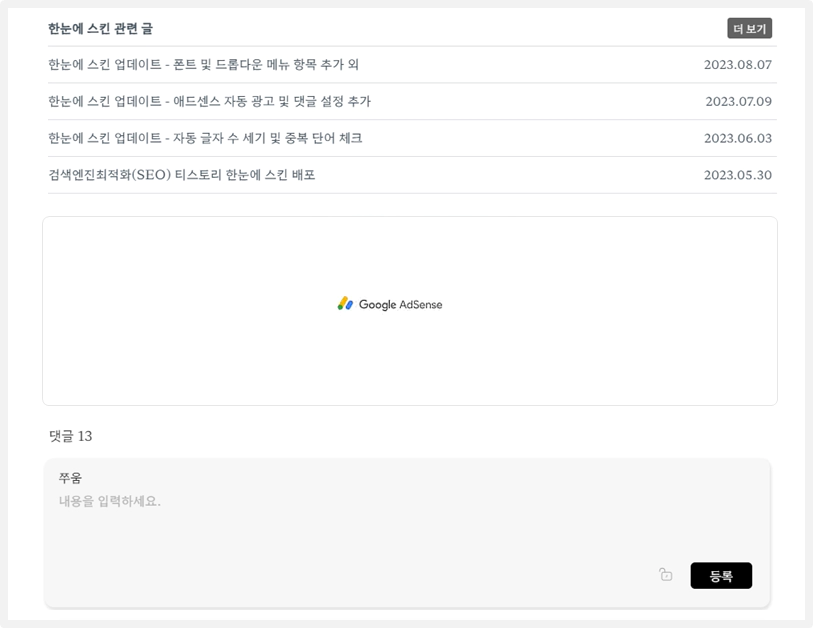
Task: Click the 한눈에 스킨 관련 글 heading
Action: point(101,29)
